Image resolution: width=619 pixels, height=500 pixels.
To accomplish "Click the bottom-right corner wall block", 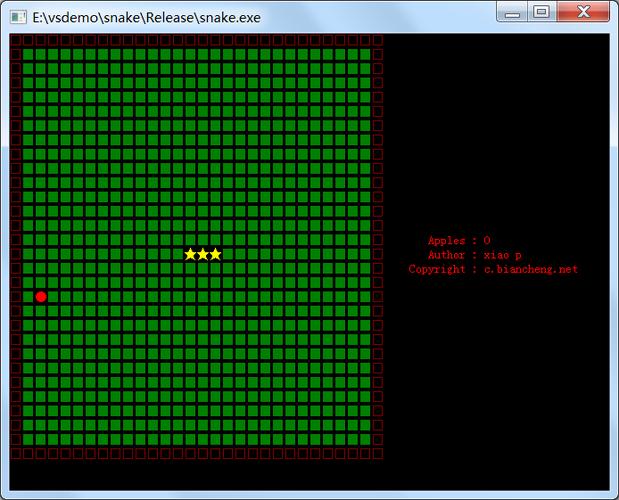I will (x=377, y=454).
